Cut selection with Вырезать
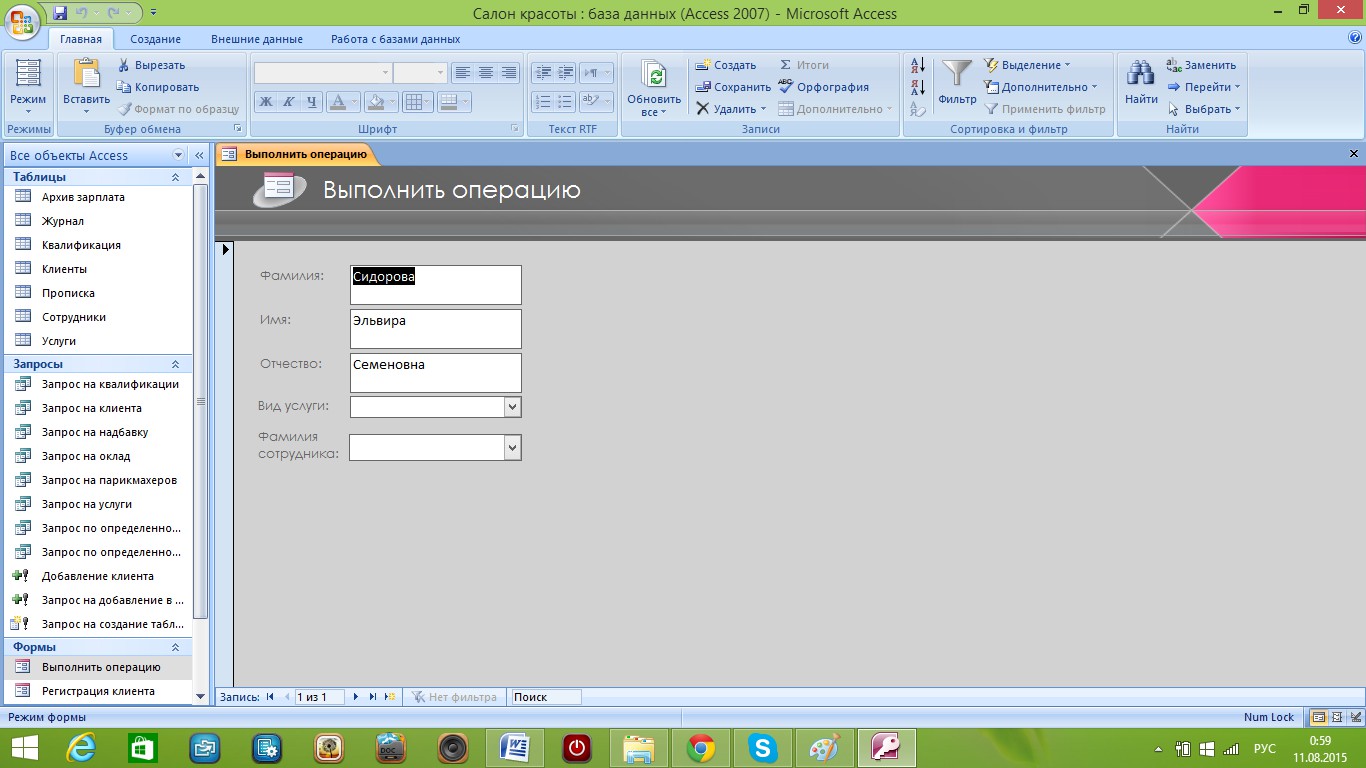The width and height of the screenshot is (1366, 768). tap(151, 65)
